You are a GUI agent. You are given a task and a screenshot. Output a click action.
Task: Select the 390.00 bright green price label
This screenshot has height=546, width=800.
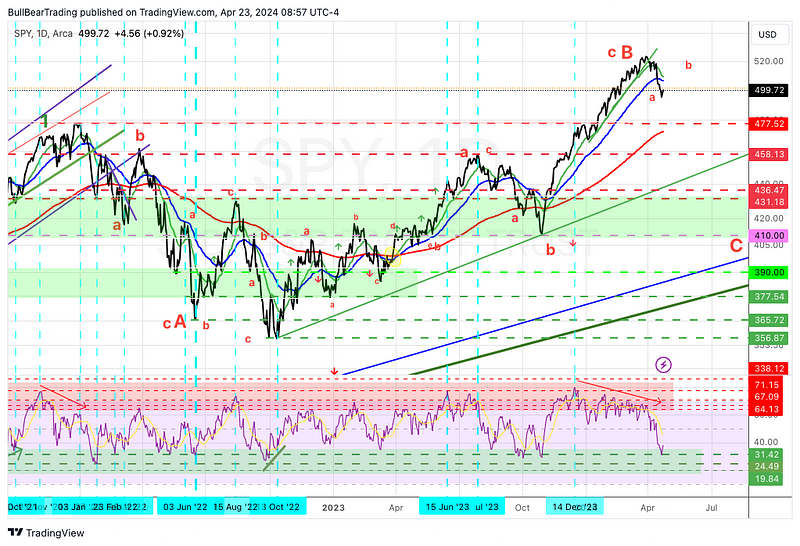[769, 272]
